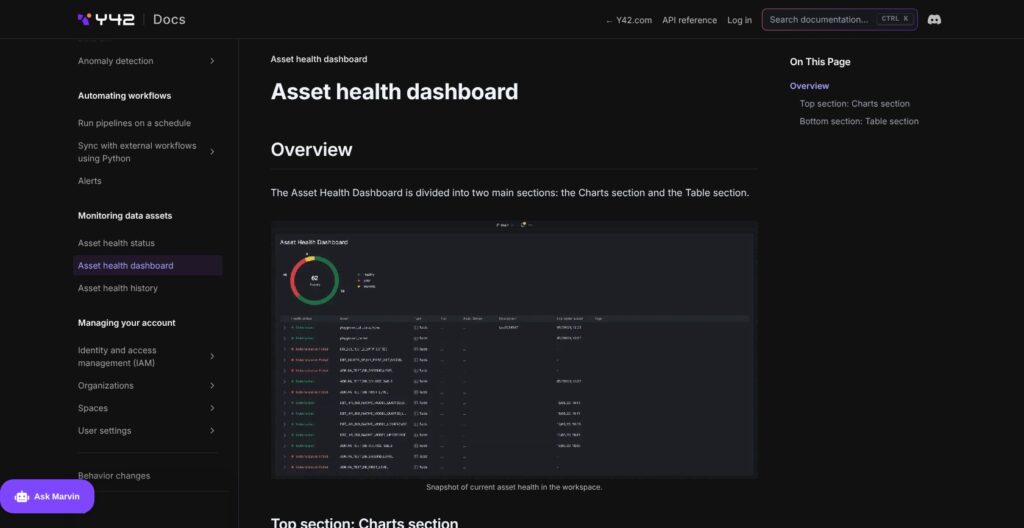This screenshot has width=1024, height=528.
Task: Open Sync with external workflows using Python
Action: click(137, 152)
